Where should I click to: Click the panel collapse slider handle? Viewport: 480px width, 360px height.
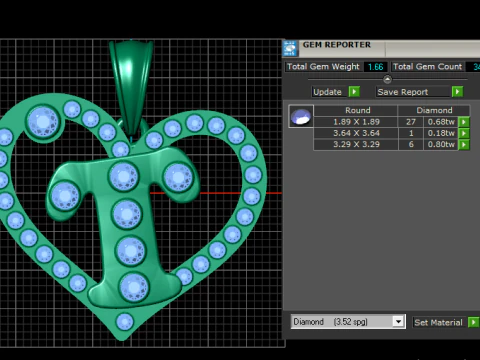pyautogui.click(x=387, y=79)
